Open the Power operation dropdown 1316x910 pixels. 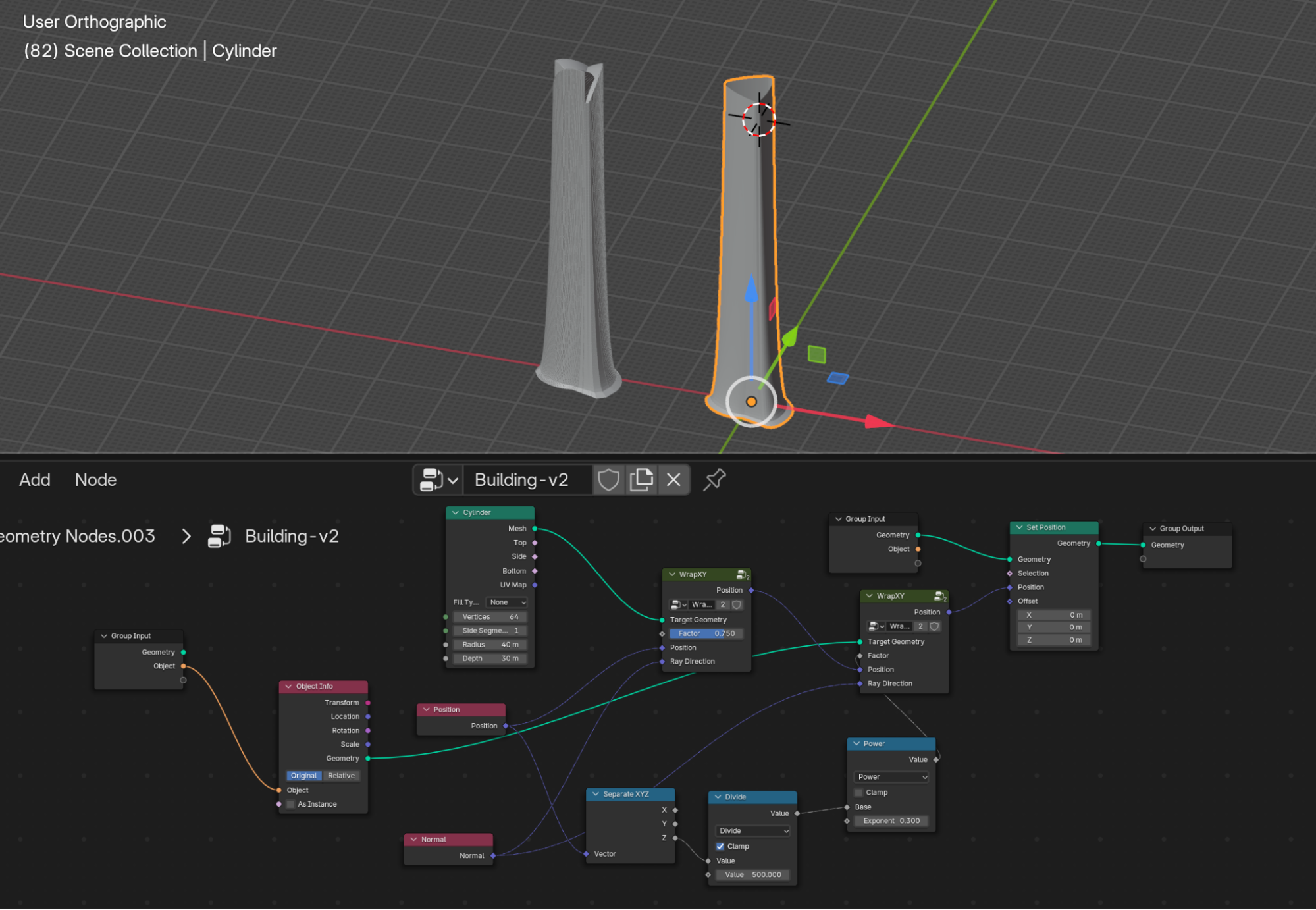click(x=892, y=777)
